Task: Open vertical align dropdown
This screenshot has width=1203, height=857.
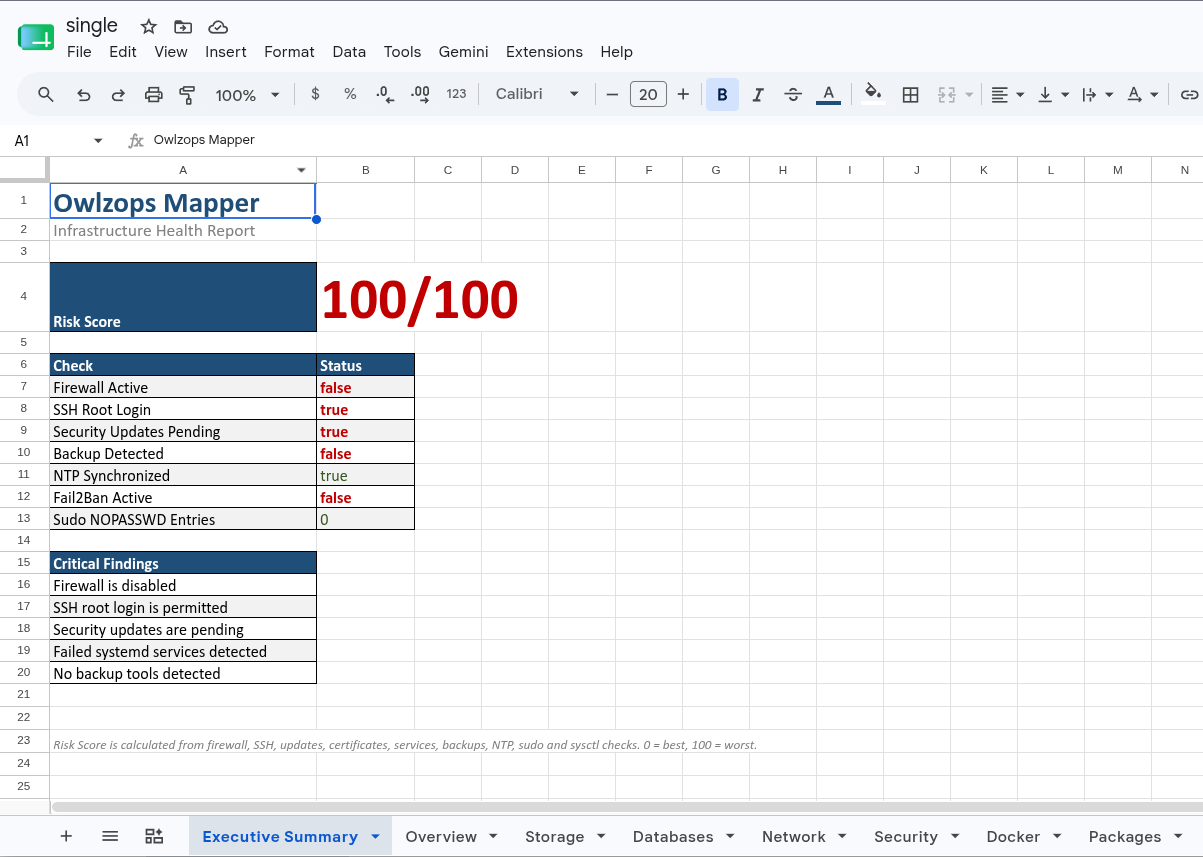Action: coord(1053,94)
